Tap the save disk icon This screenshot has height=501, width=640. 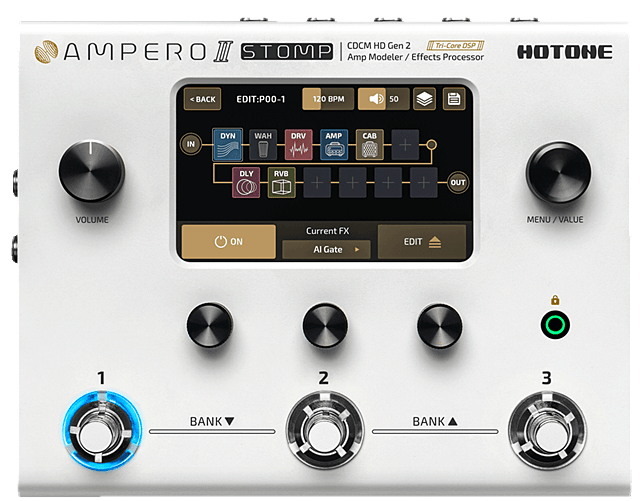[x=453, y=100]
